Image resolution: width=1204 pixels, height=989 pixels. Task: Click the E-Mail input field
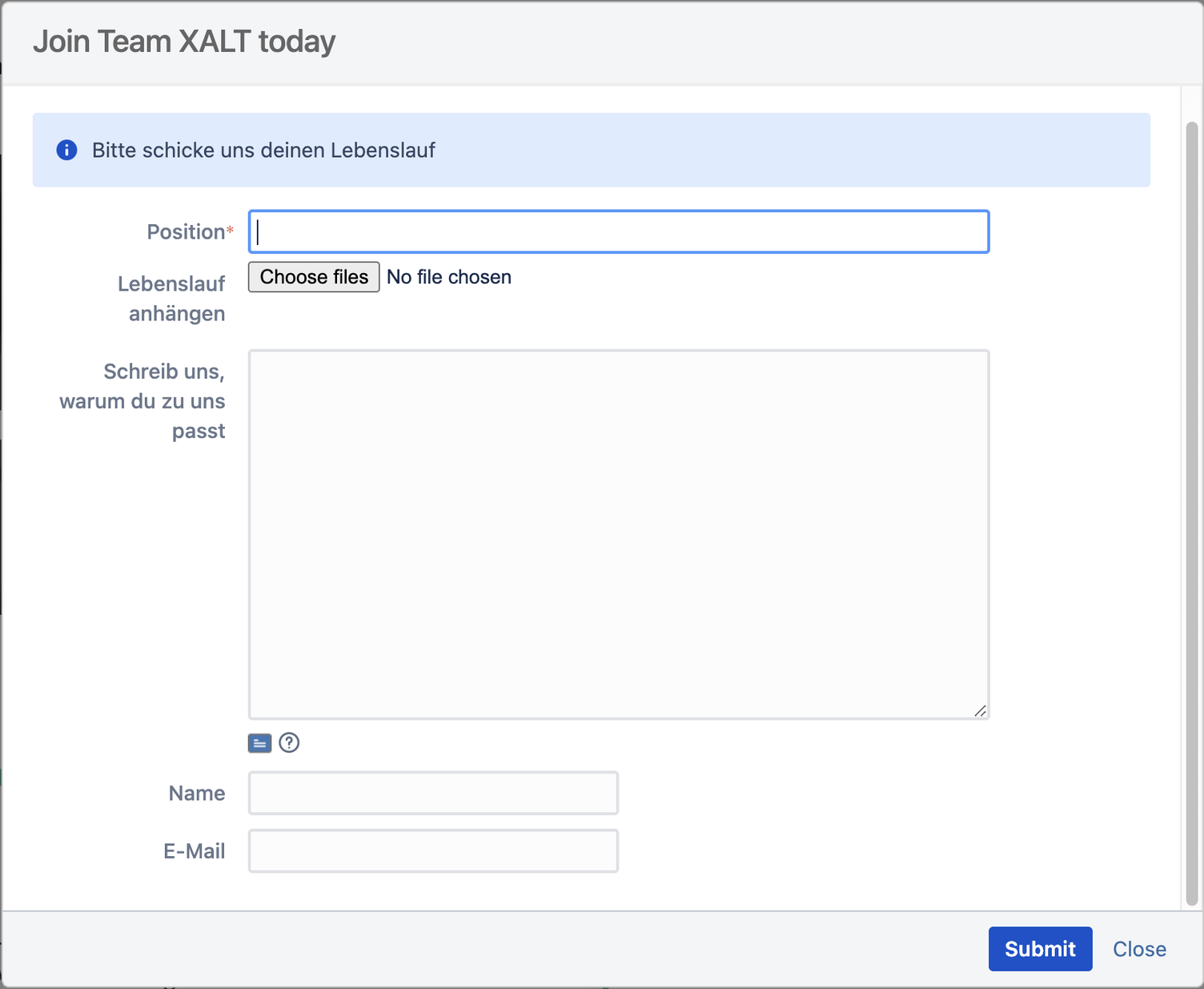pos(433,850)
